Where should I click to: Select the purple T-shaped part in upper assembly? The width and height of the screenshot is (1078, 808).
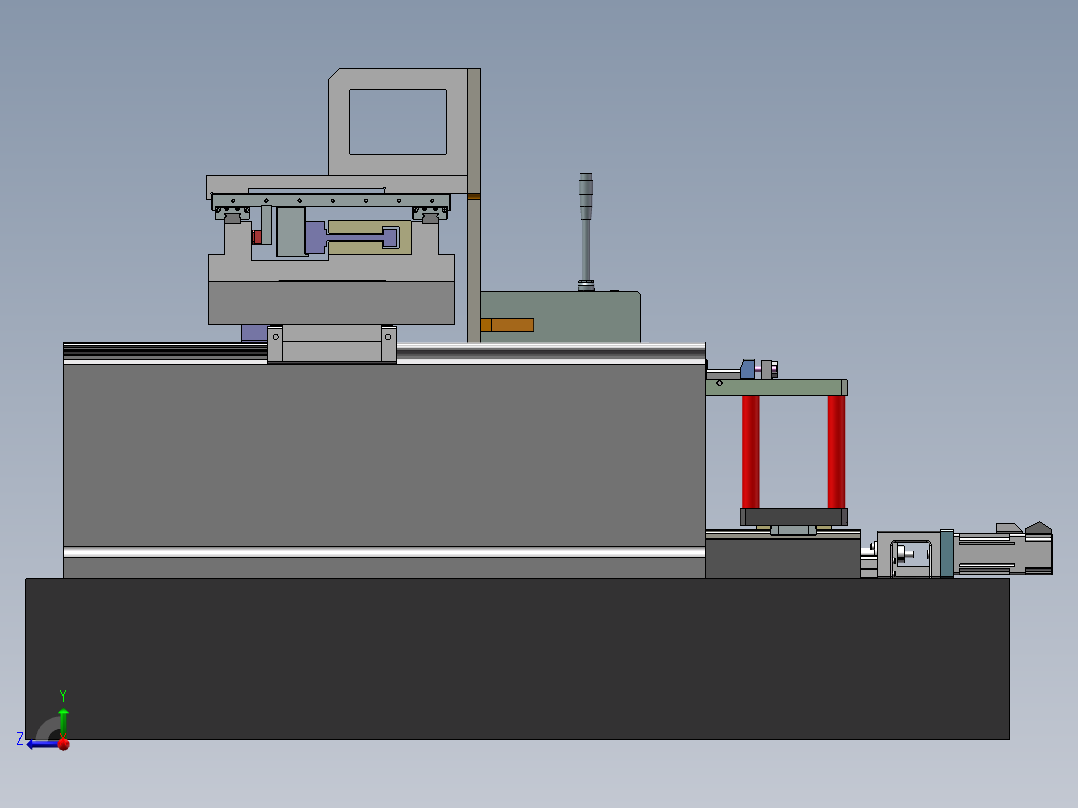351,237
